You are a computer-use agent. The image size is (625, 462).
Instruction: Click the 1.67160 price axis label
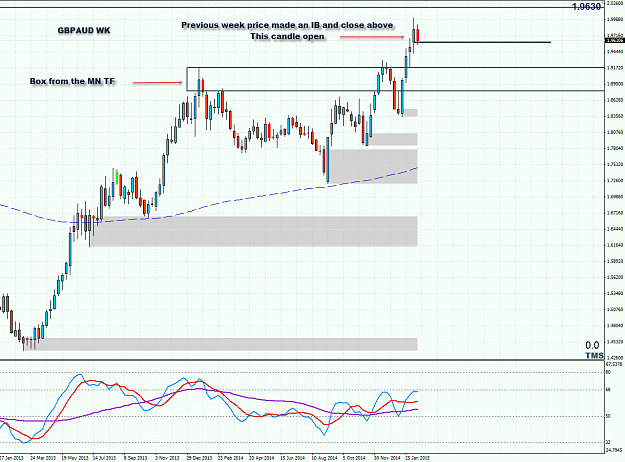(615, 213)
